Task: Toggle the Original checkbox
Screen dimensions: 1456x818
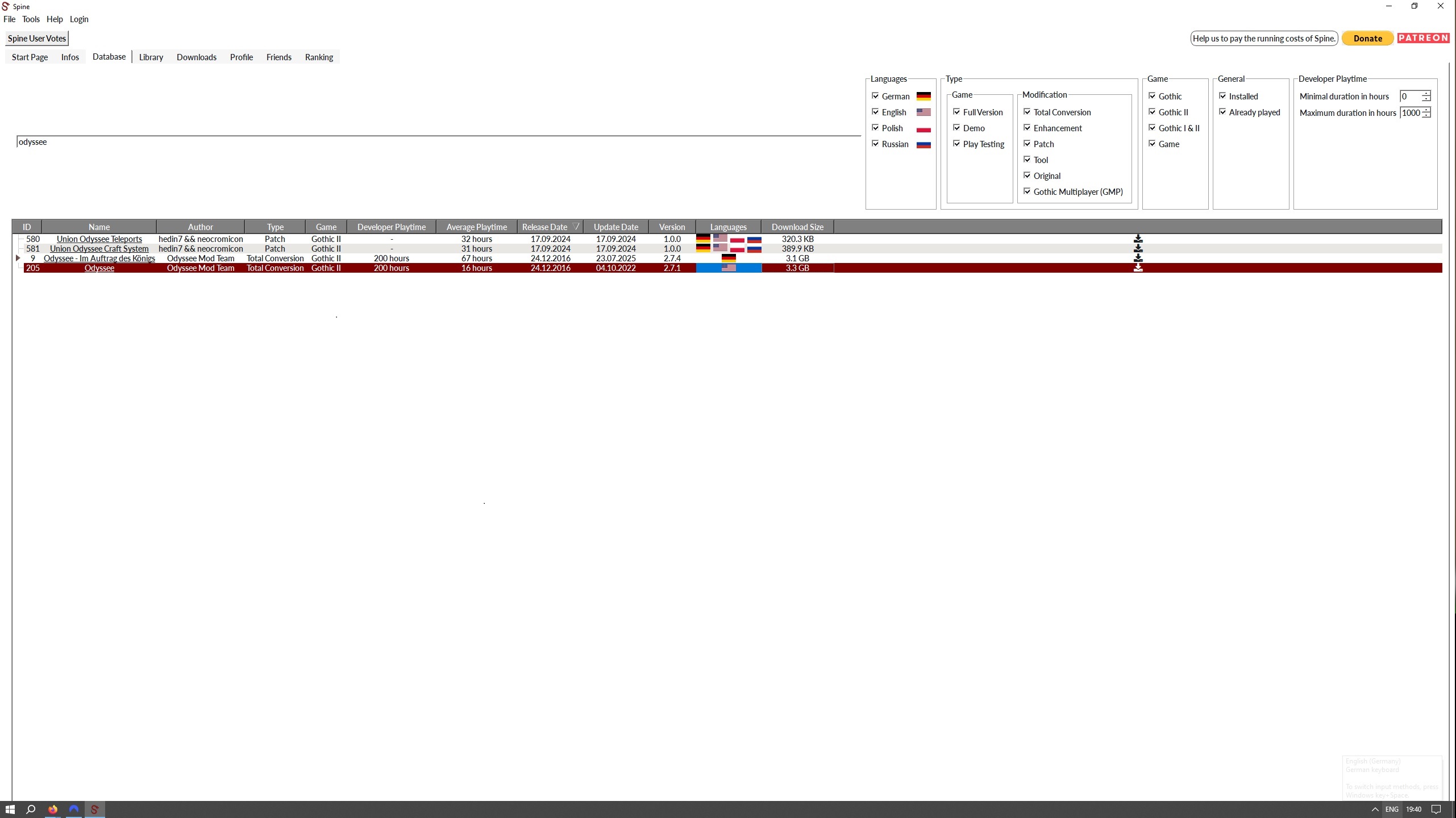Action: coord(1027,176)
